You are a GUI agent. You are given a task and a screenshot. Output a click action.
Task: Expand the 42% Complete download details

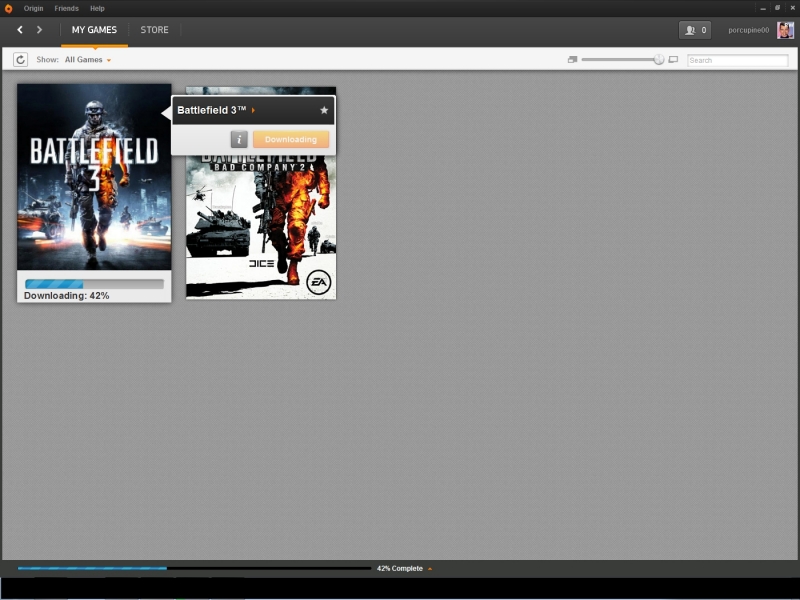coord(429,569)
